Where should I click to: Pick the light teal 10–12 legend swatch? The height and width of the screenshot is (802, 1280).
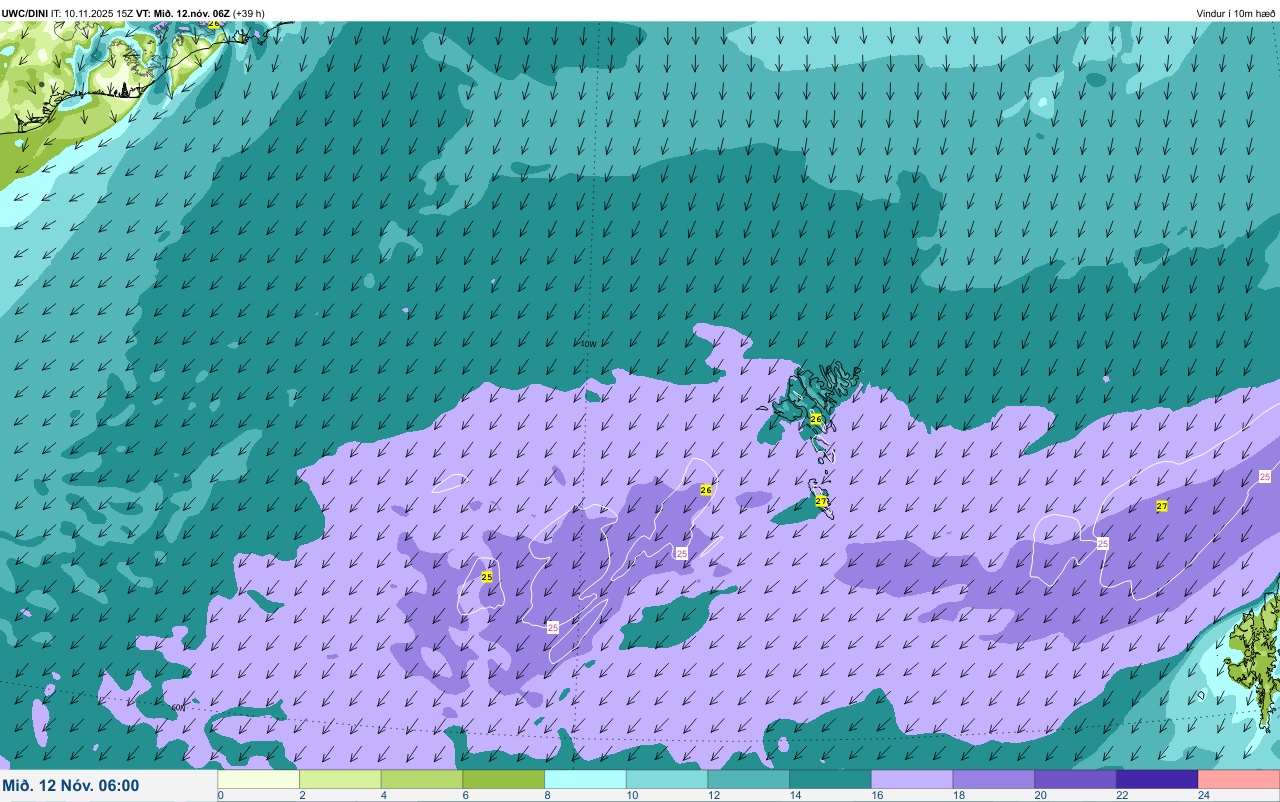pos(667,779)
